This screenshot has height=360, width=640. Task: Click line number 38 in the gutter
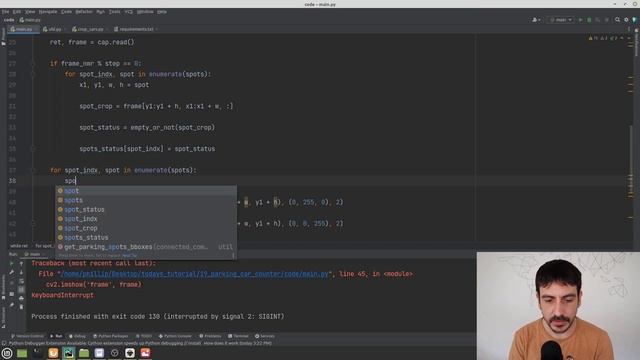[x=12, y=181]
